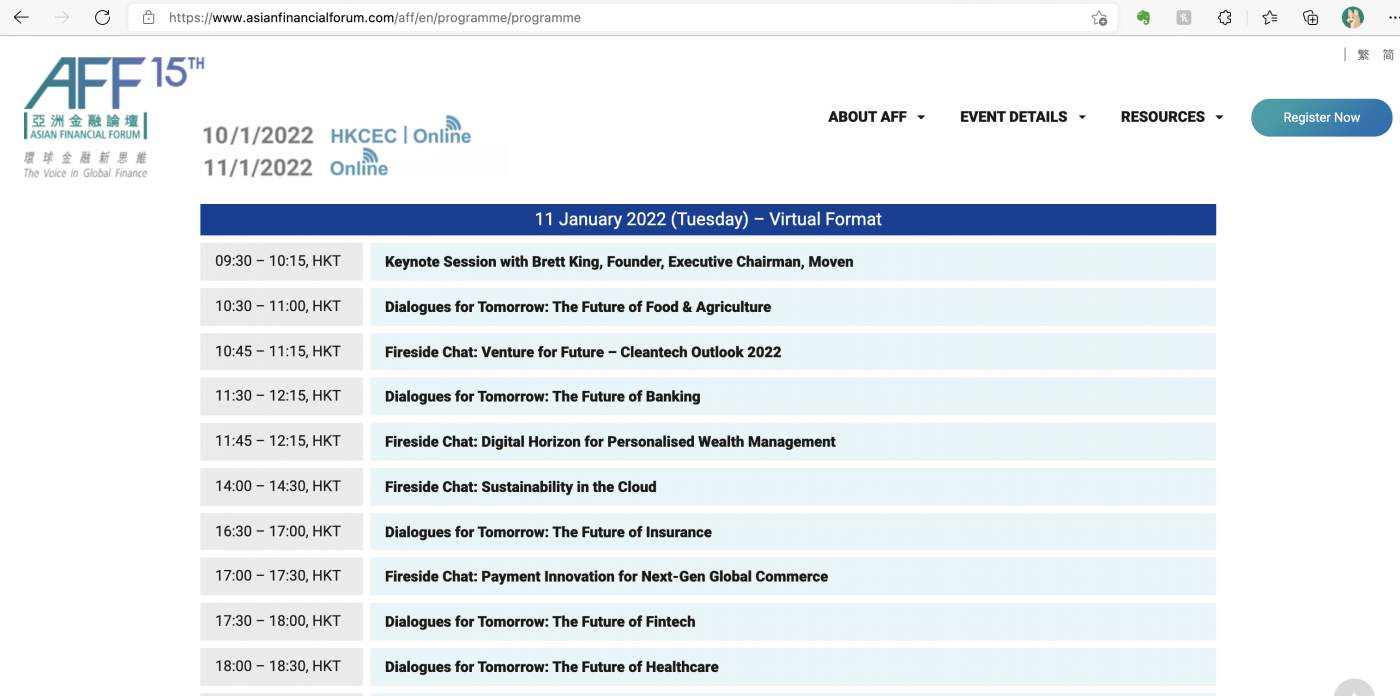Click the 09:30 – 10:15, HKT time cell
This screenshot has width=1400, height=696.
point(281,262)
